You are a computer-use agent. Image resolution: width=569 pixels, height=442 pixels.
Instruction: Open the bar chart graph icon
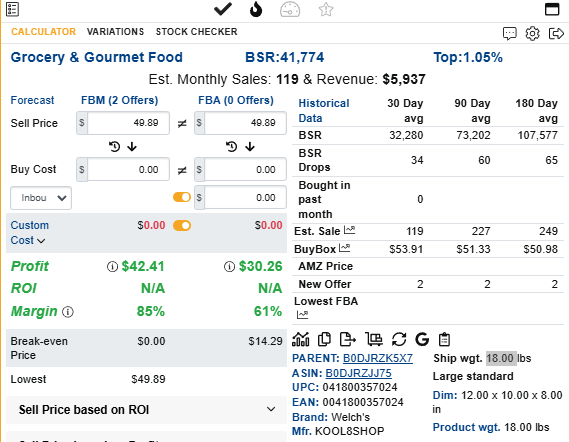tap(301, 340)
